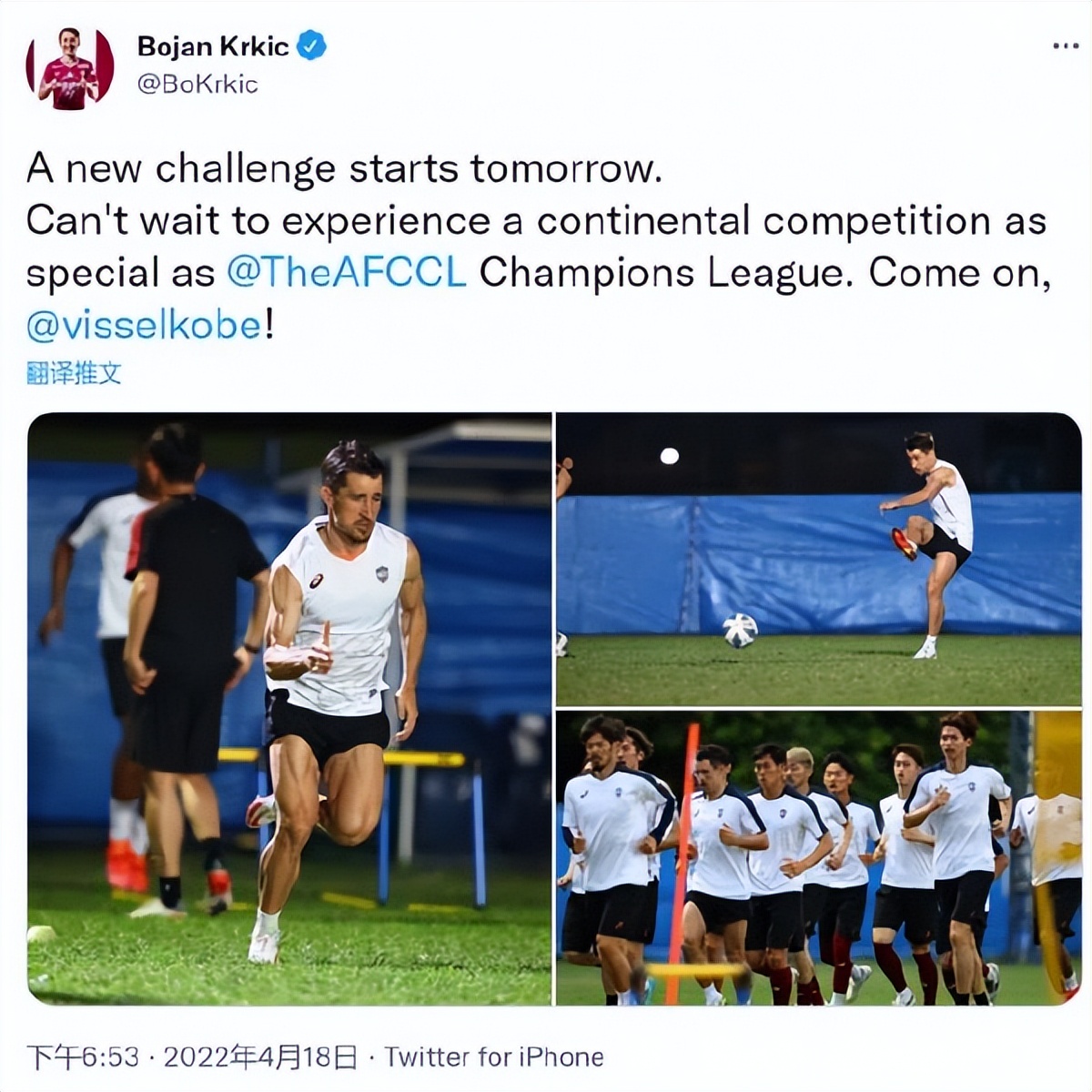
Task: Open the three-dot more options menu
Action: coord(1064,45)
